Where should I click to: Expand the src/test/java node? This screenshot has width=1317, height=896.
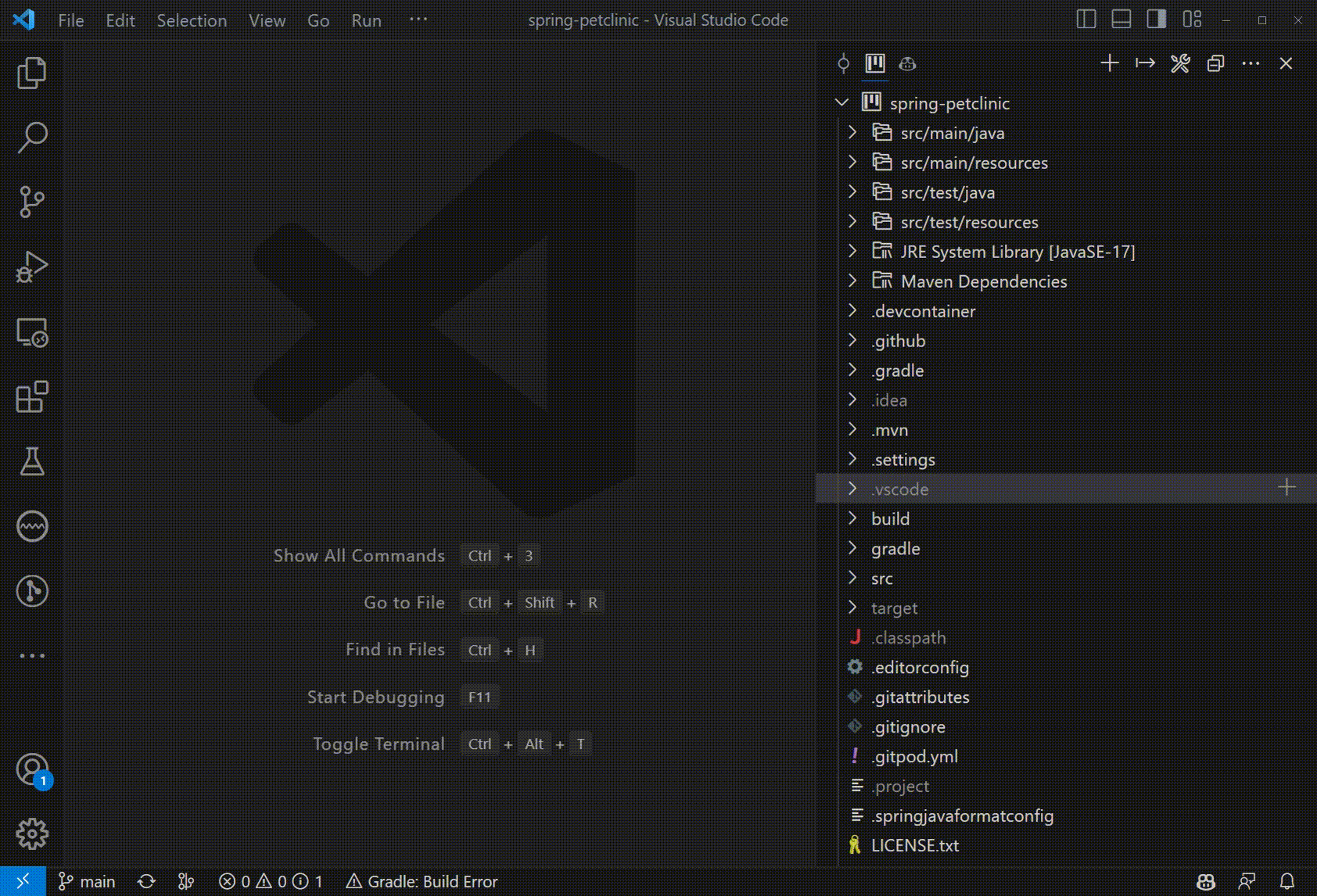coord(852,192)
